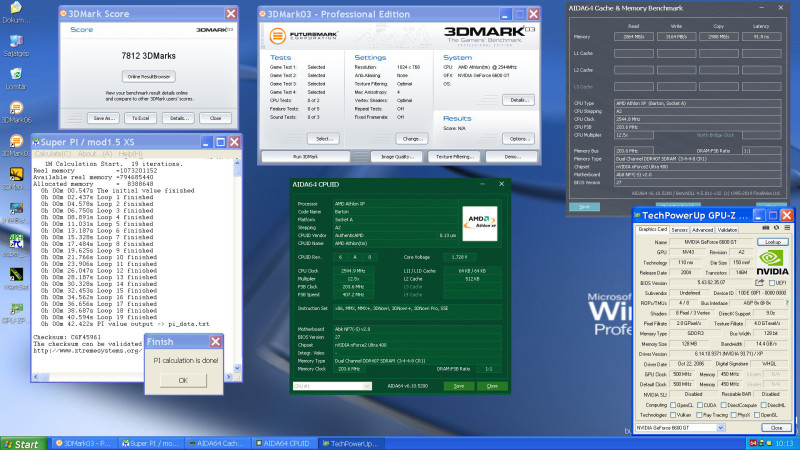
Task: Click the Super PI title bar icon
Action: click(x=36, y=142)
